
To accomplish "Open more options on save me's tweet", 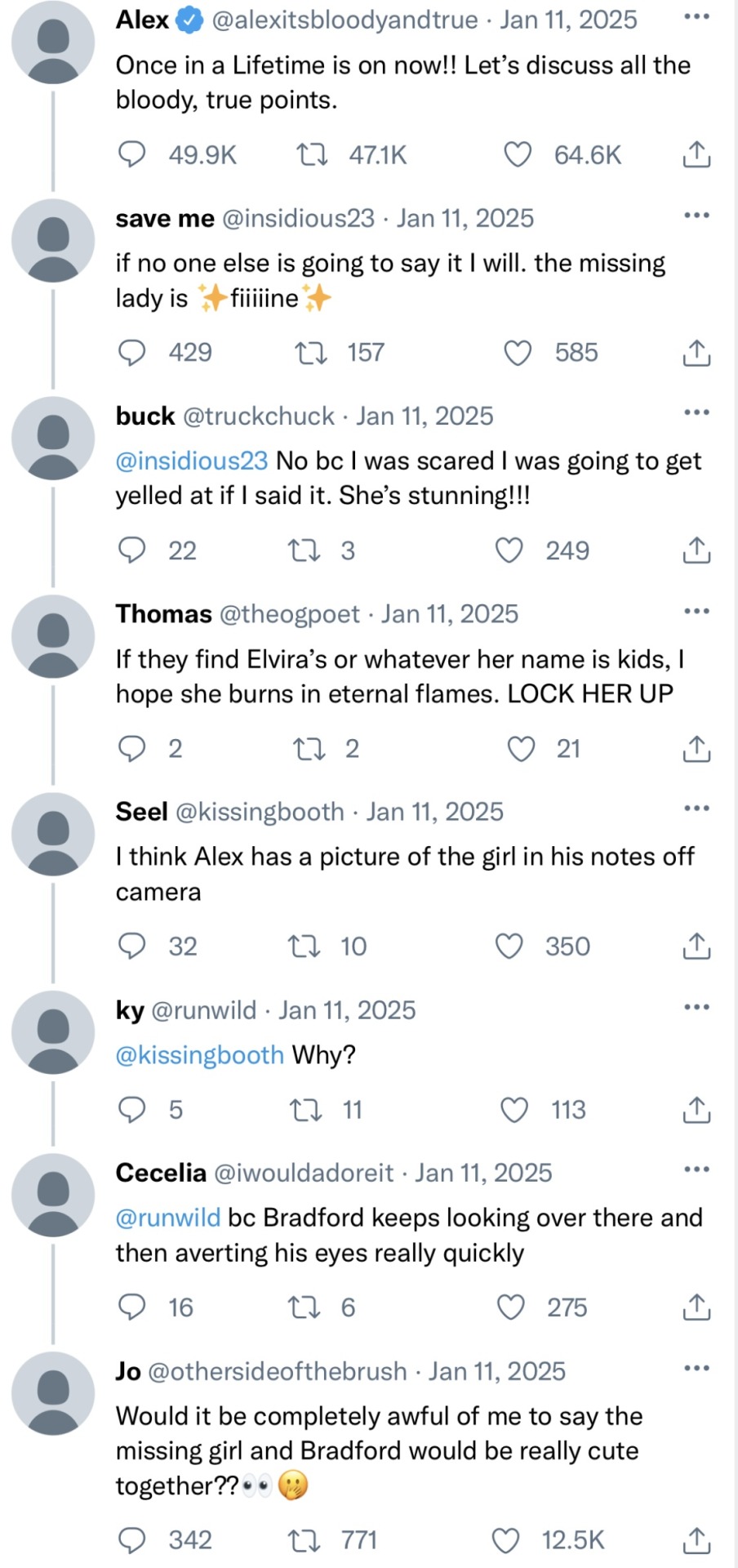I will pos(696,216).
